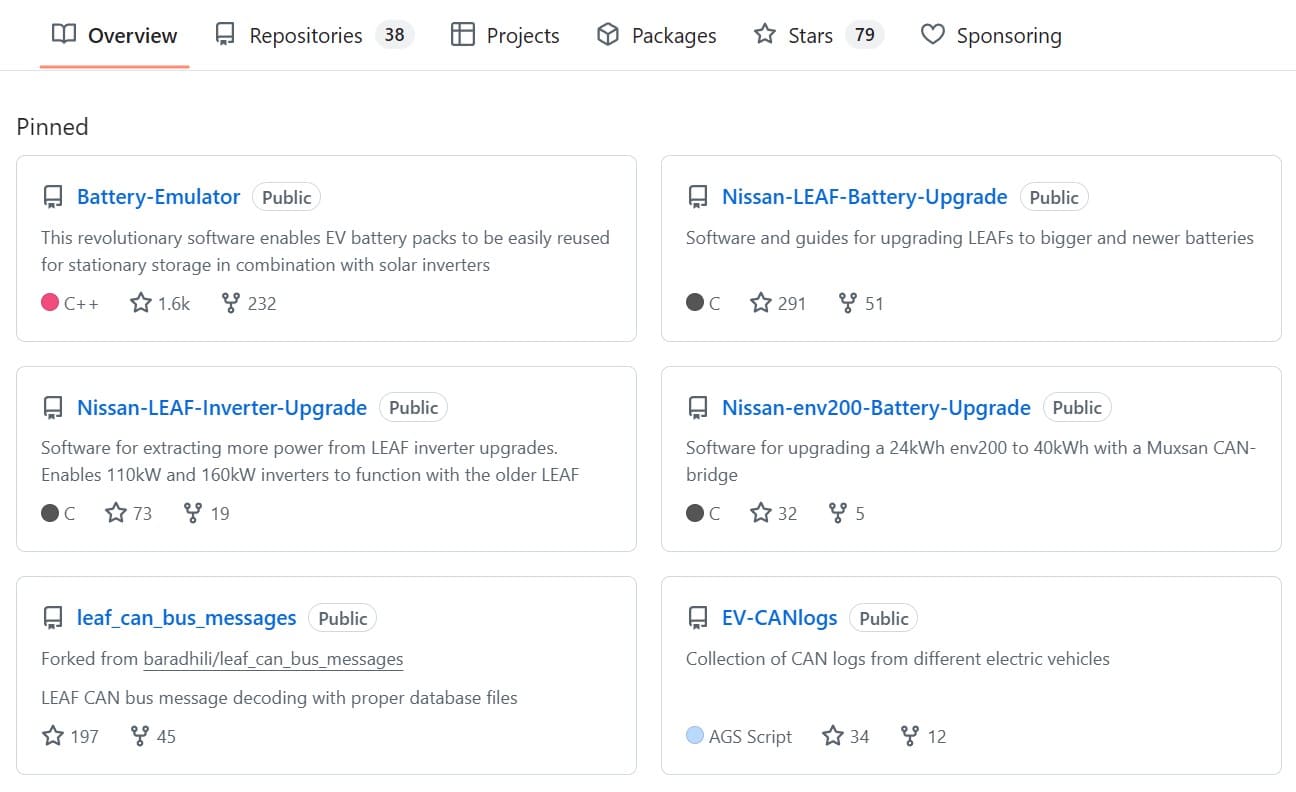
Task: Click the Public badge on leaf_can_bus_messages
Action: click(343, 618)
